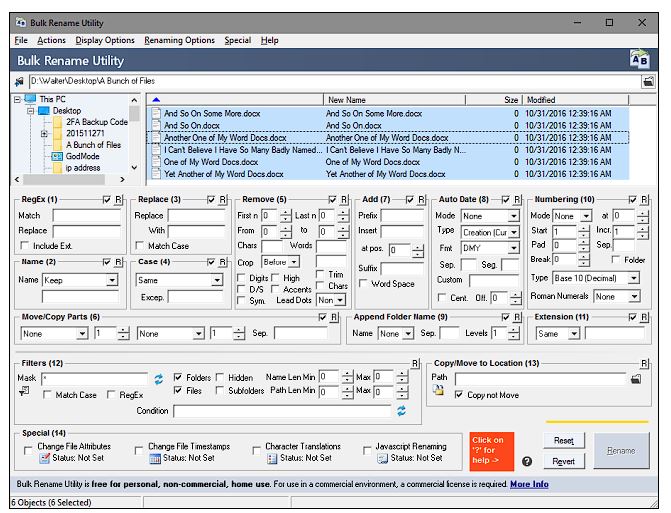Open the Roman Numerals dropdown
Viewport: 671px width, 513px height.
click(x=634, y=296)
